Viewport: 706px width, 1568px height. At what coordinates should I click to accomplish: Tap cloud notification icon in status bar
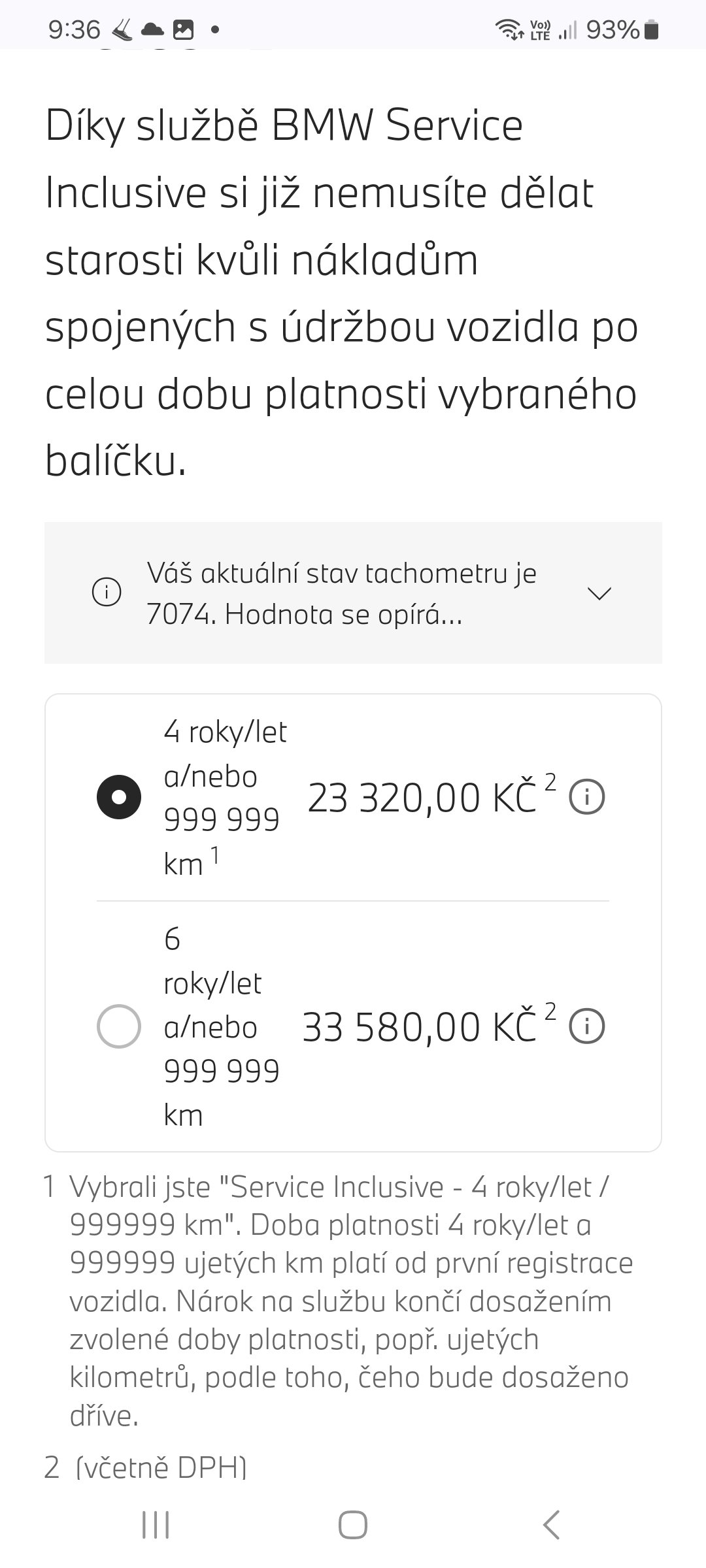point(152,29)
